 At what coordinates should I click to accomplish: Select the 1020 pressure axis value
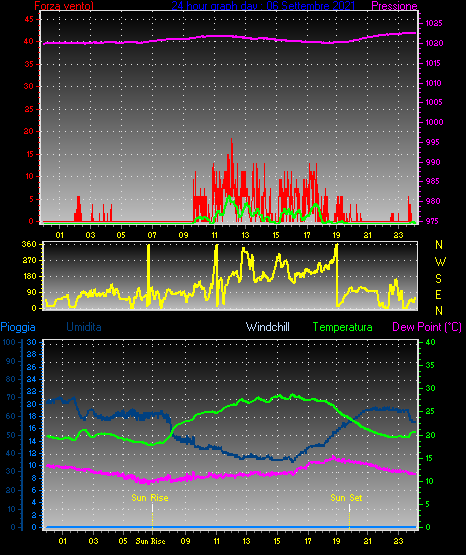coord(434,43)
